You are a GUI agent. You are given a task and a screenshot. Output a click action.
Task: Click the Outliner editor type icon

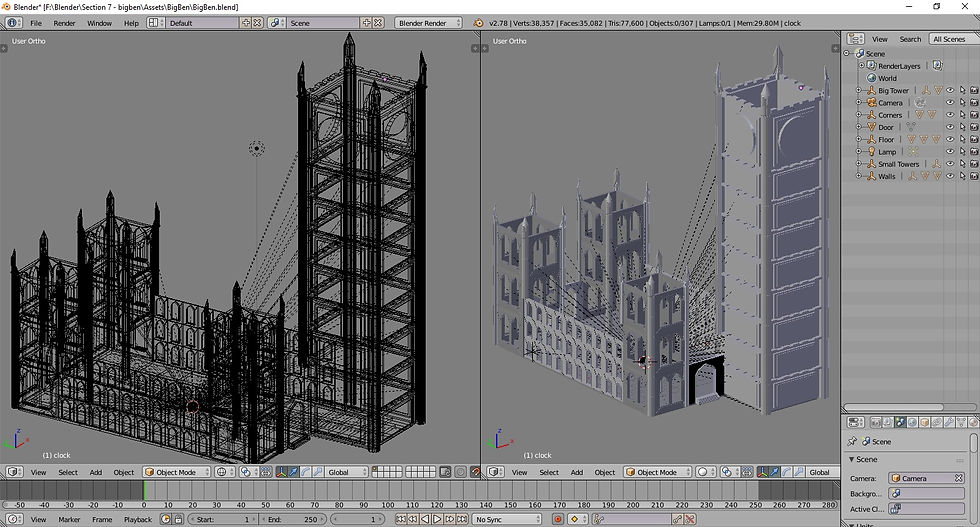[855, 39]
